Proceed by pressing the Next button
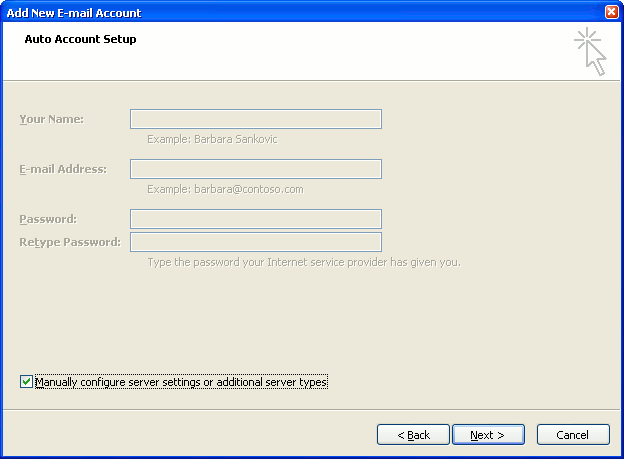 (488, 435)
